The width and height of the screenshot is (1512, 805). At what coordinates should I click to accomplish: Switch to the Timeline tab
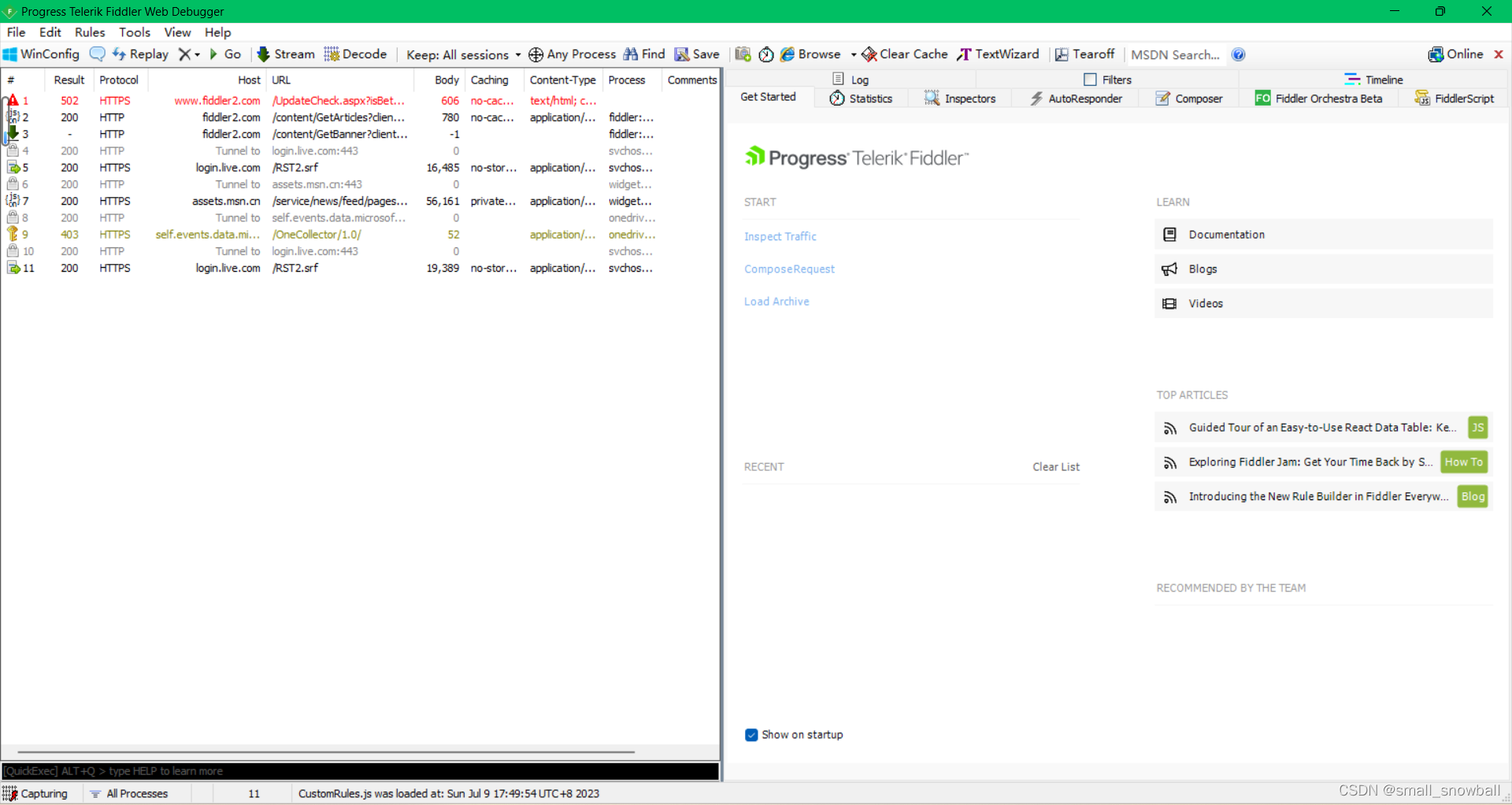coord(1374,80)
